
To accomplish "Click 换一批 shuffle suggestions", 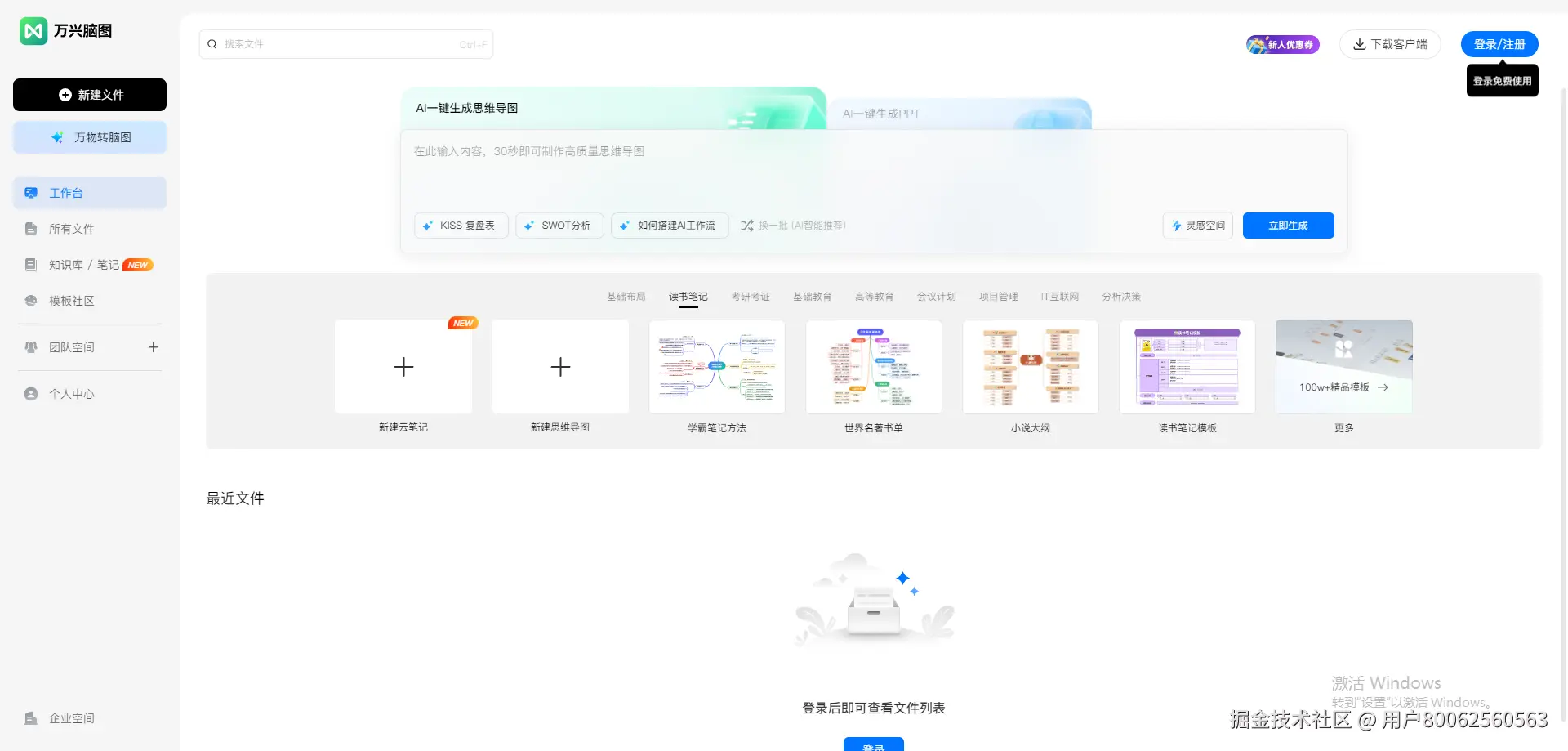I will pos(793,226).
